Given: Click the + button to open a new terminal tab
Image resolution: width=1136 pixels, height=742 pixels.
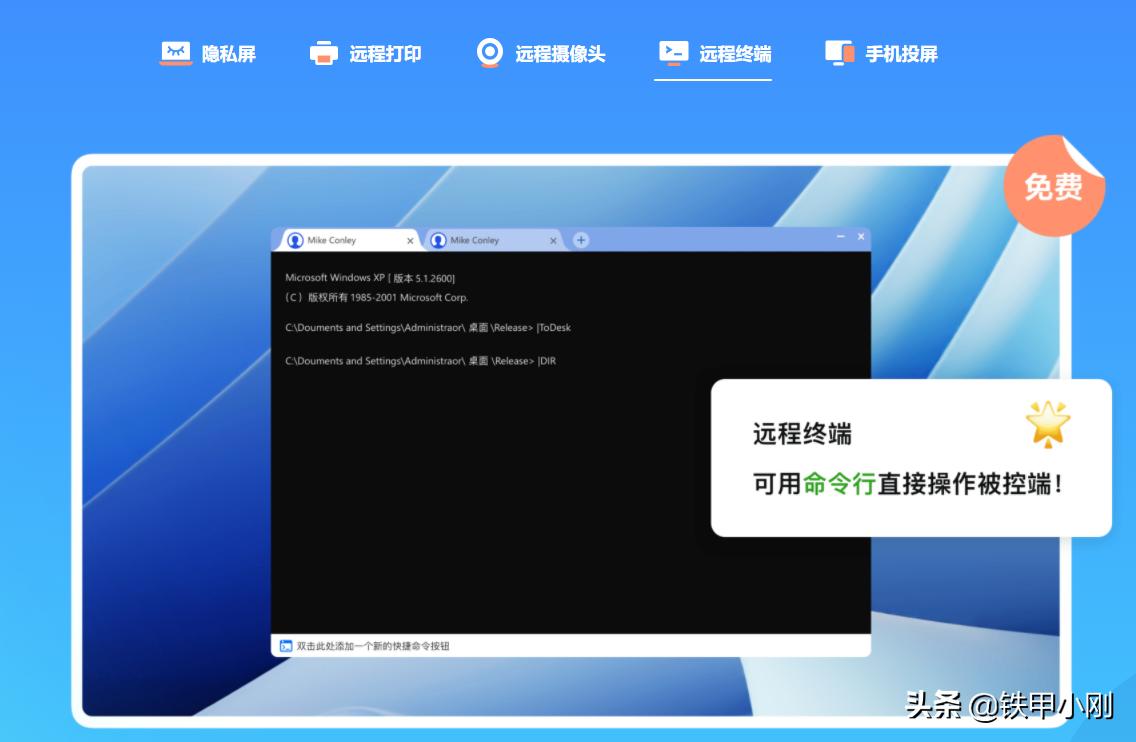Looking at the screenshot, I should (x=581, y=240).
